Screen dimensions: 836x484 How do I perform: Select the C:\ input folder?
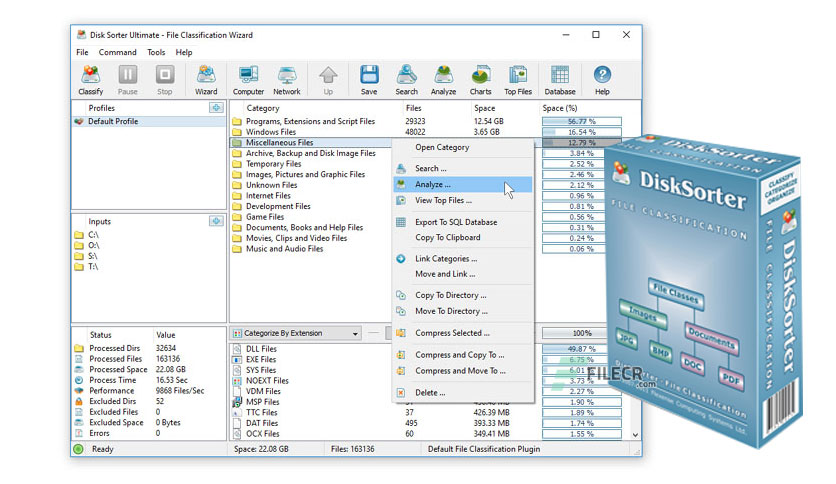87,235
